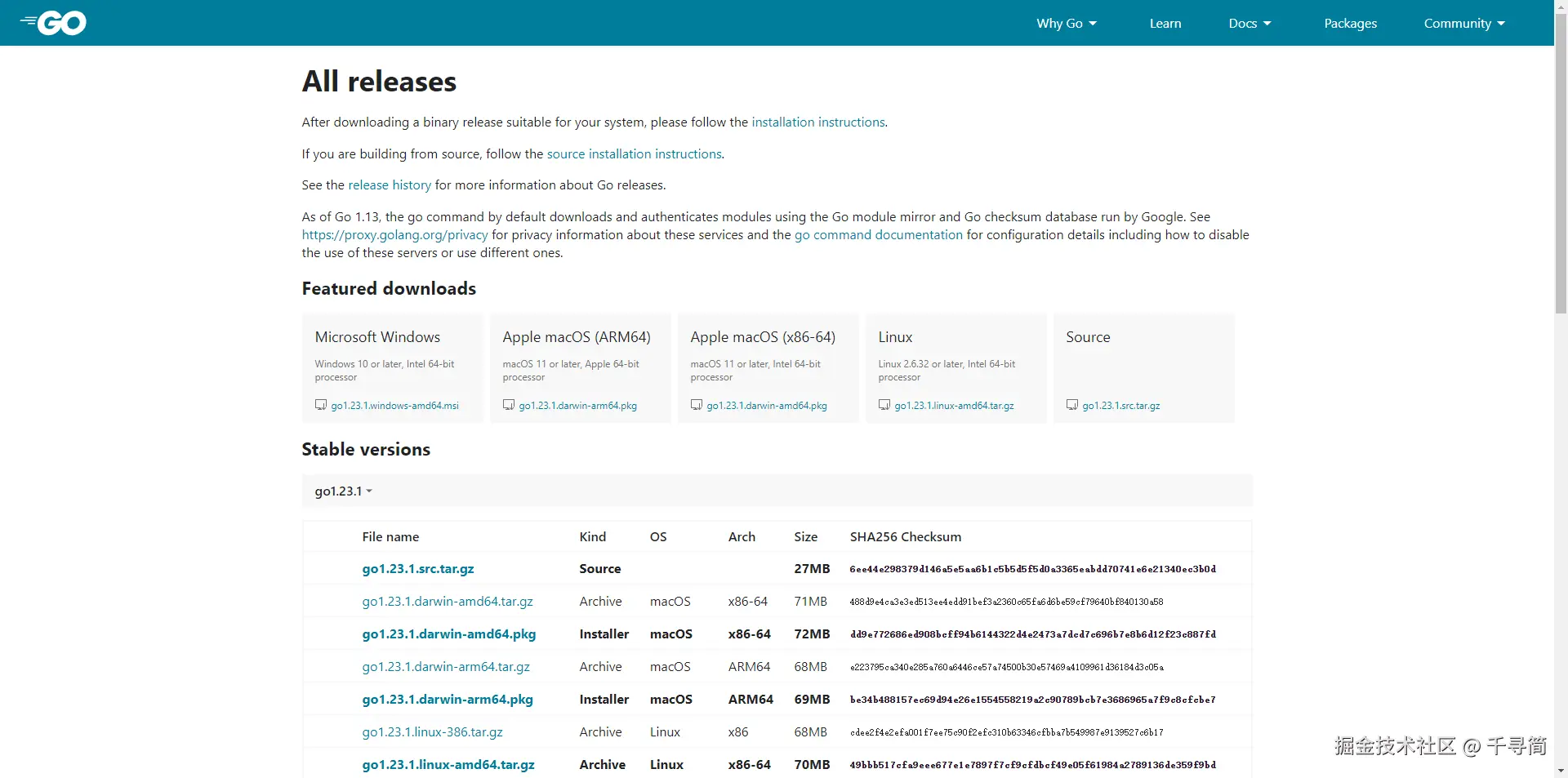Click the "All releases" page heading
This screenshot has height=778, width=1568.
(379, 81)
